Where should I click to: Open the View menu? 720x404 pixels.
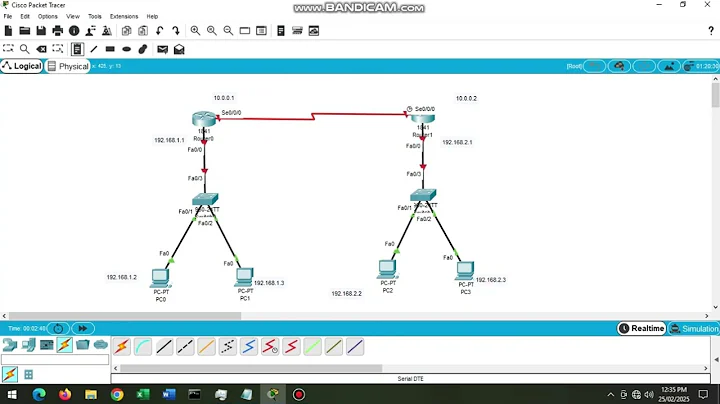(73, 16)
